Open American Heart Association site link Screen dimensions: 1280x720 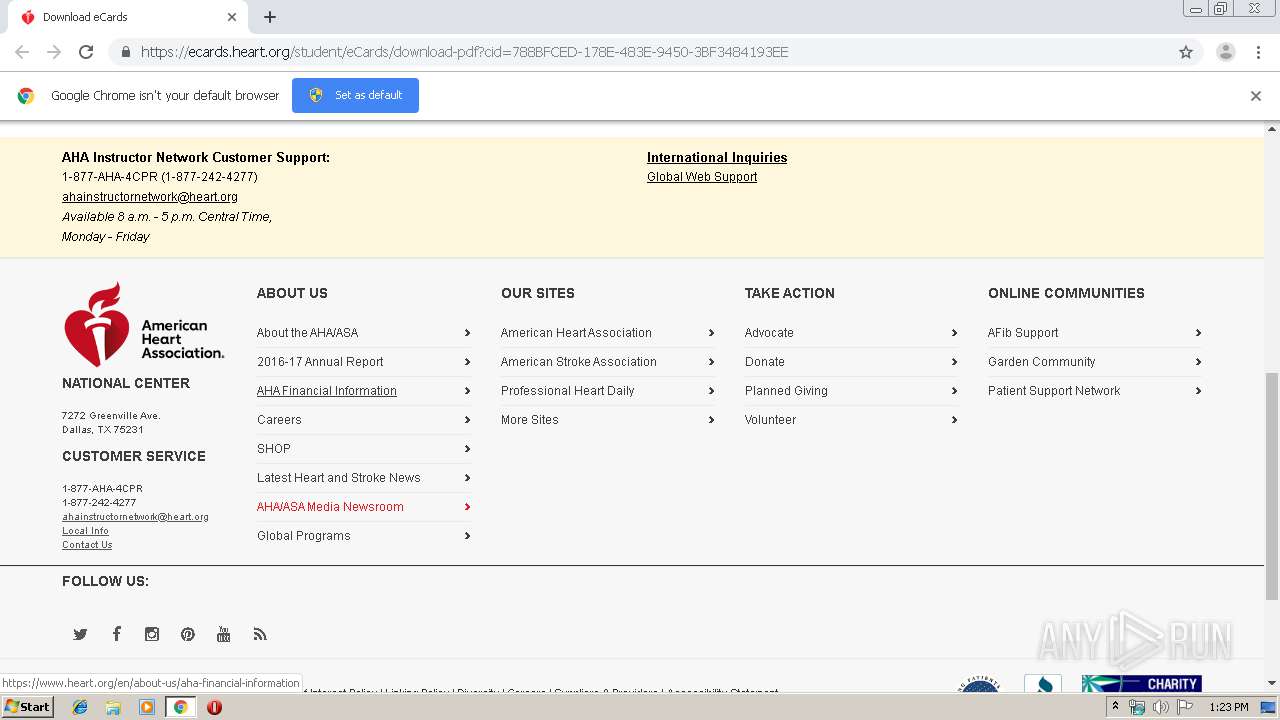pyautogui.click(x=576, y=333)
